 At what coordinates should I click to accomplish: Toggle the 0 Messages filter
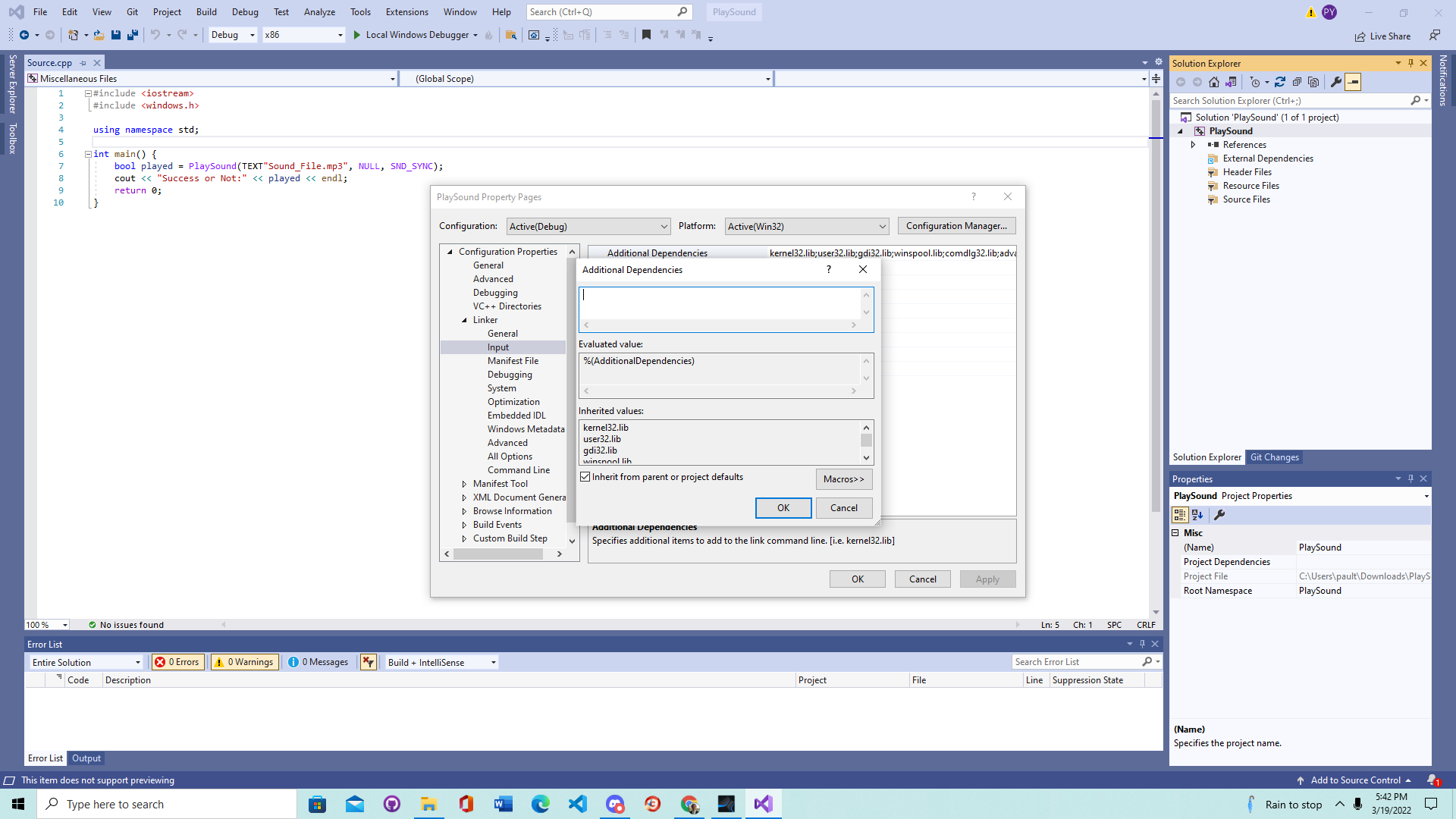coord(318,662)
